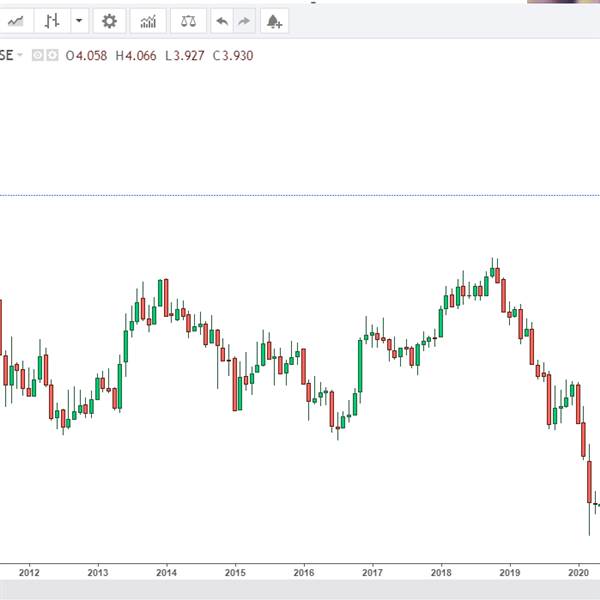The width and height of the screenshot is (600, 600).
Task: Click the 2016 label on time axis
Action: tap(304, 572)
